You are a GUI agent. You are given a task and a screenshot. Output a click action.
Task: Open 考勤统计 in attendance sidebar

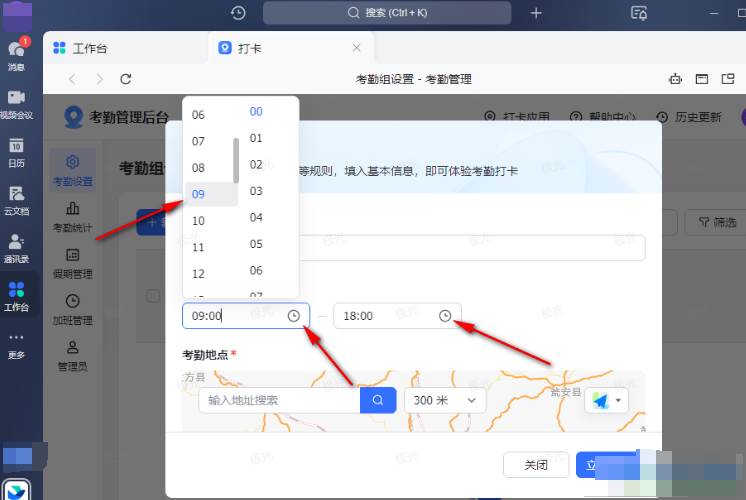pos(73,217)
